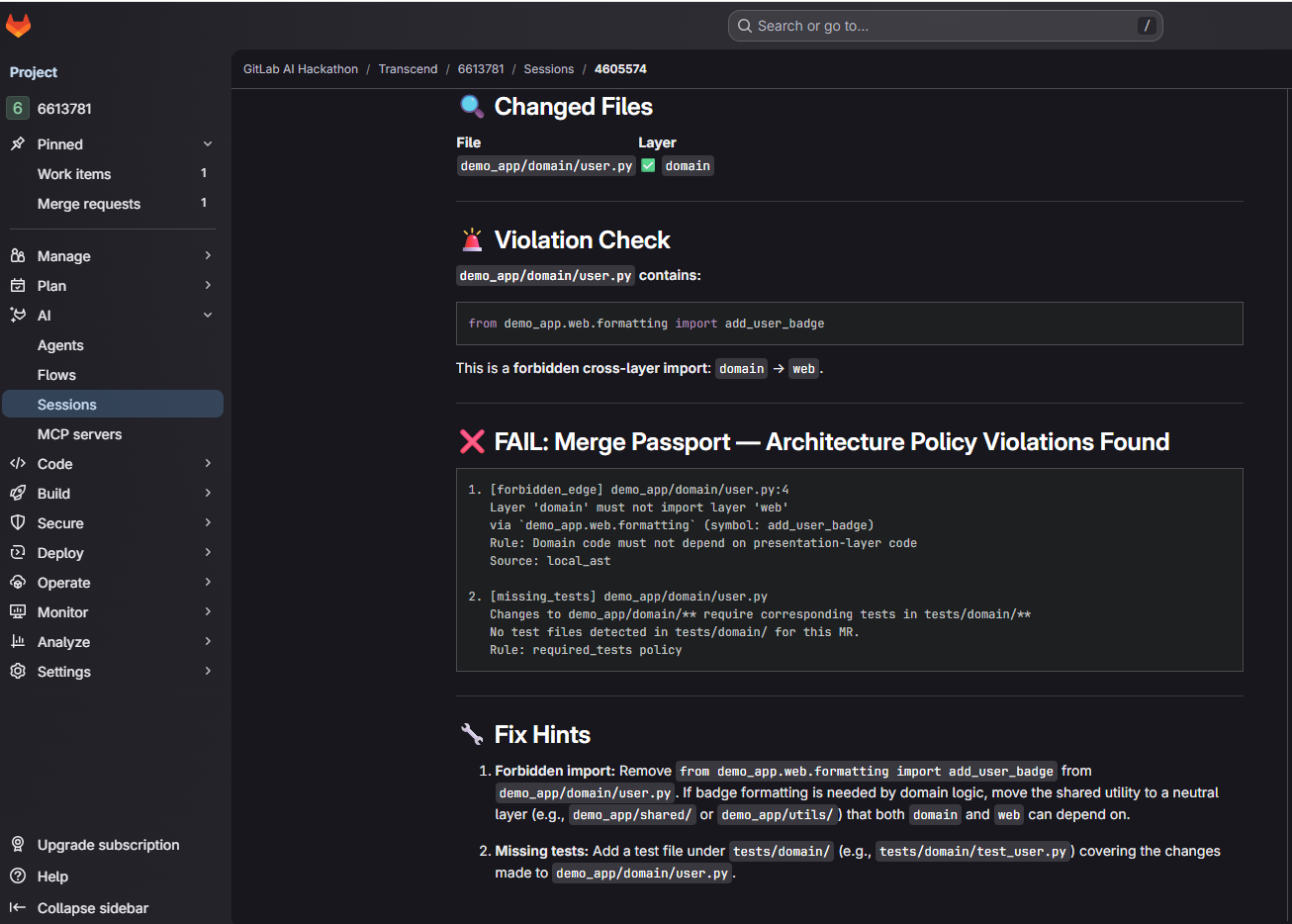The image size is (1292, 924).
Task: Expand the Manage menu chevron
Action: (x=208, y=256)
